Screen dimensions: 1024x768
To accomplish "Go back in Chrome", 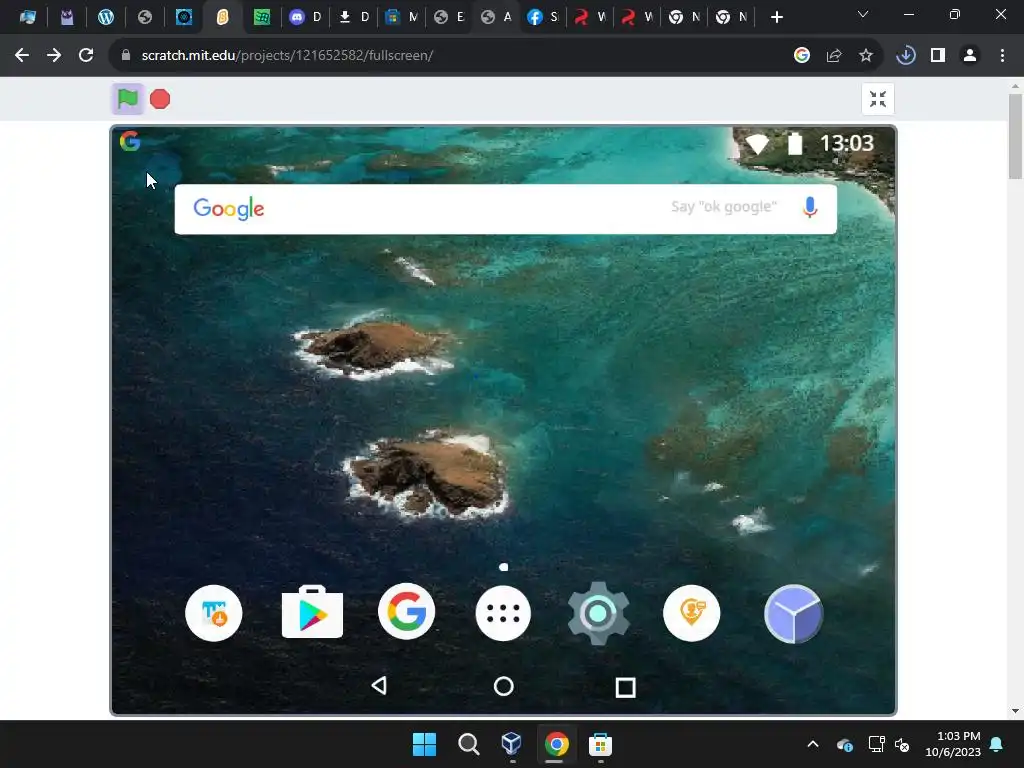I will [x=22, y=56].
